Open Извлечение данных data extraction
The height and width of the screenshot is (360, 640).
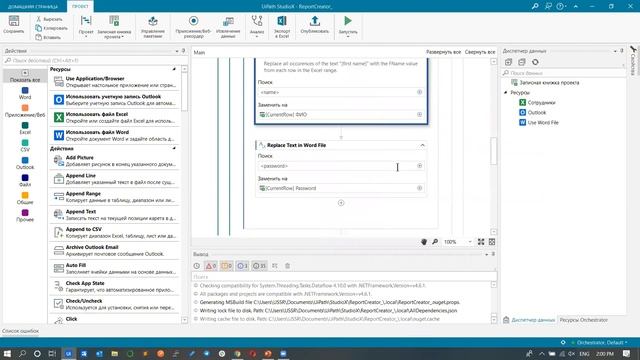(228, 27)
